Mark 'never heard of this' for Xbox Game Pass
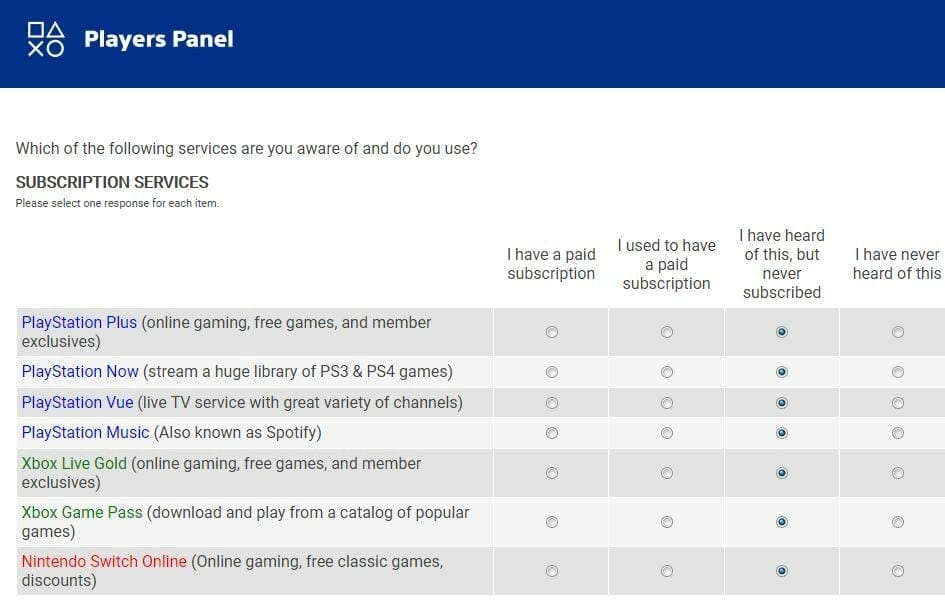Image resolution: width=945 pixels, height=610 pixels. 898,522
